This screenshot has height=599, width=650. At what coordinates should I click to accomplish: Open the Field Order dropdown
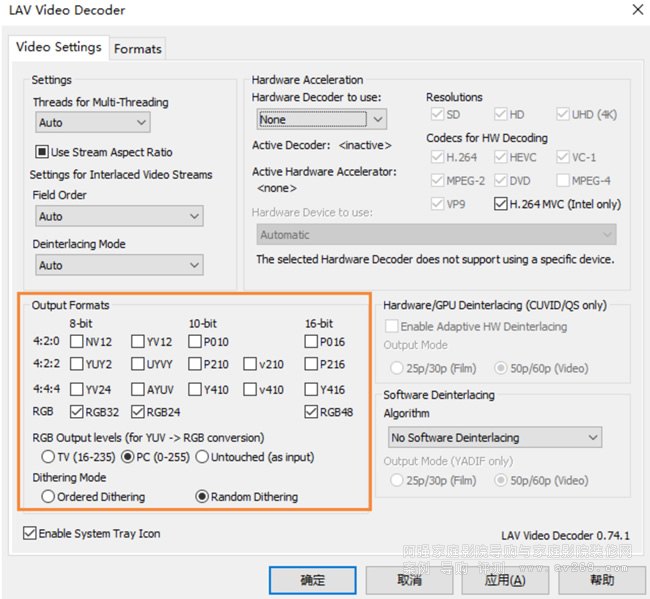click(118, 216)
